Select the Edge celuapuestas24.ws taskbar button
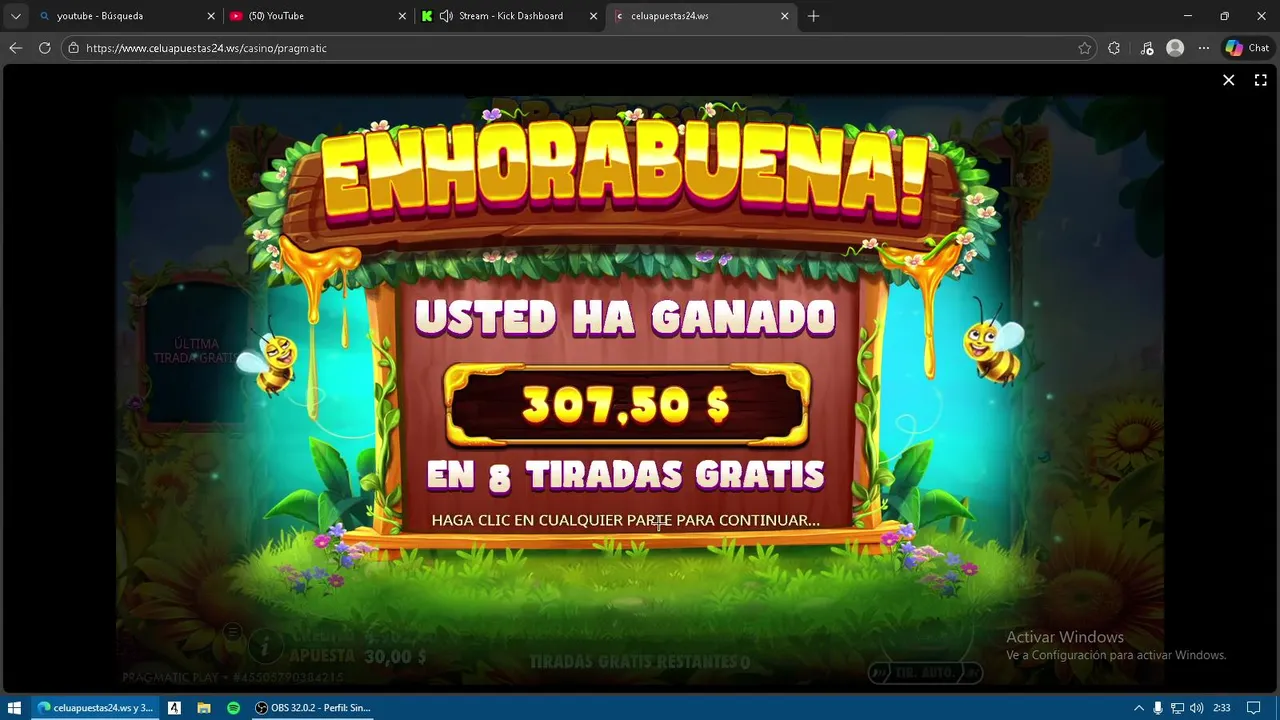Viewport: 1280px width, 720px height. [95, 707]
